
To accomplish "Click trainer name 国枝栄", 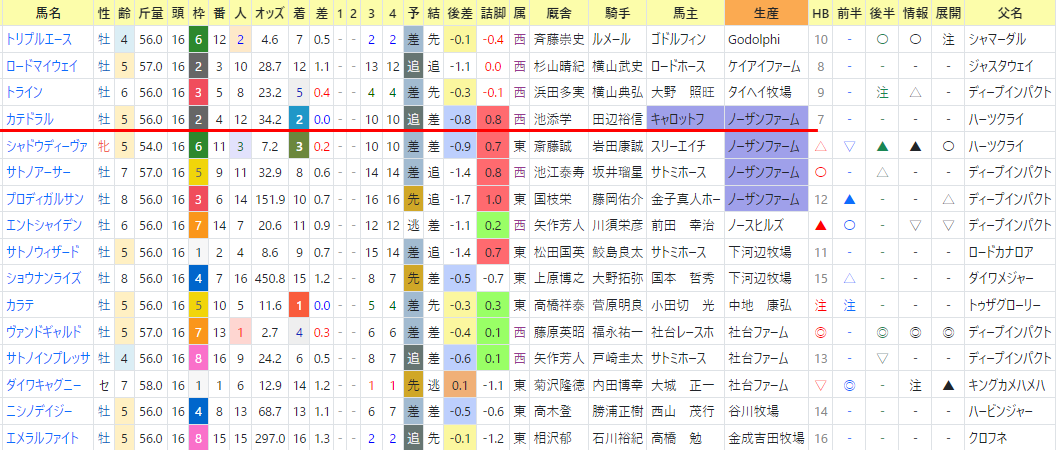I will [x=552, y=199].
